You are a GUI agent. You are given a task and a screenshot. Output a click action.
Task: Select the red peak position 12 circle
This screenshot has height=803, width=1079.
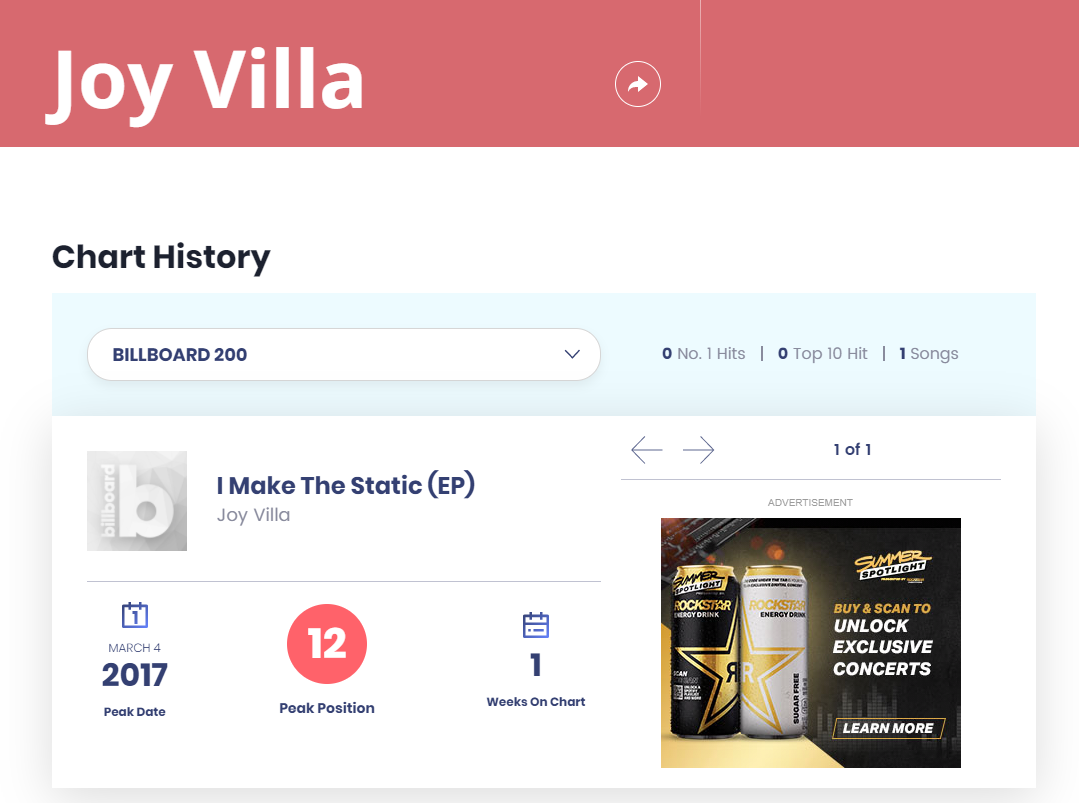(327, 645)
